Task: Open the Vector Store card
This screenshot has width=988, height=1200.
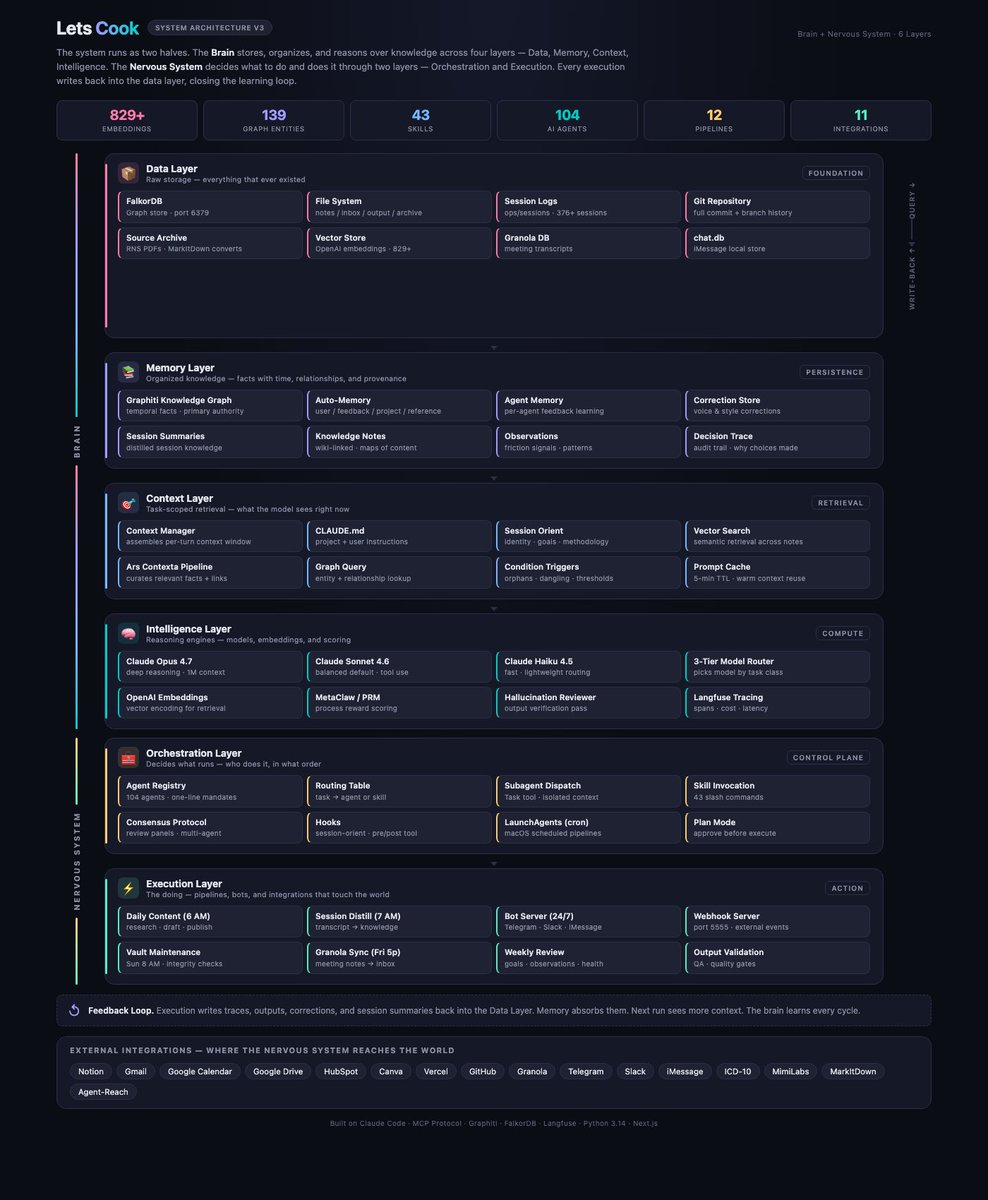Action: tap(398, 243)
